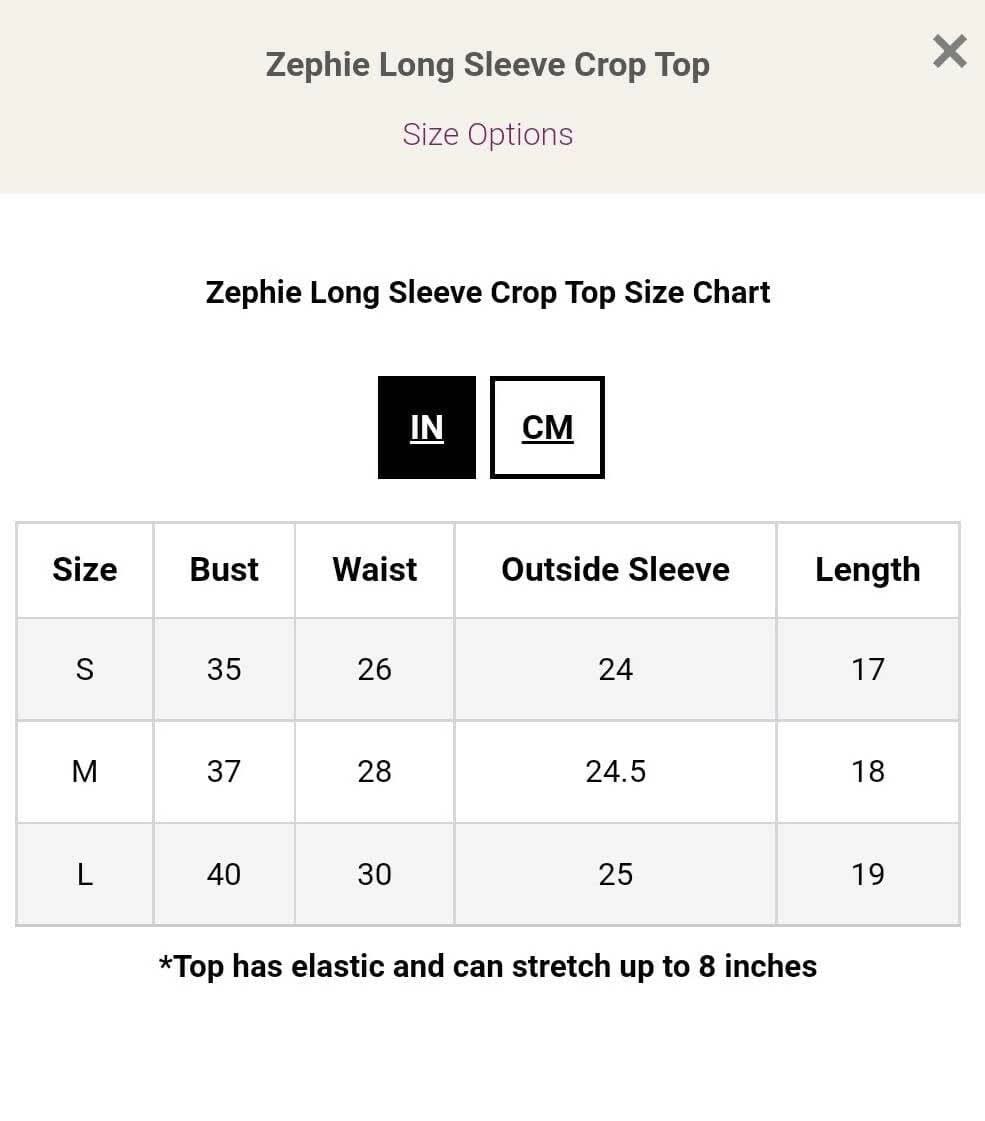
Task: Click the Bust column header
Action: 224,569
